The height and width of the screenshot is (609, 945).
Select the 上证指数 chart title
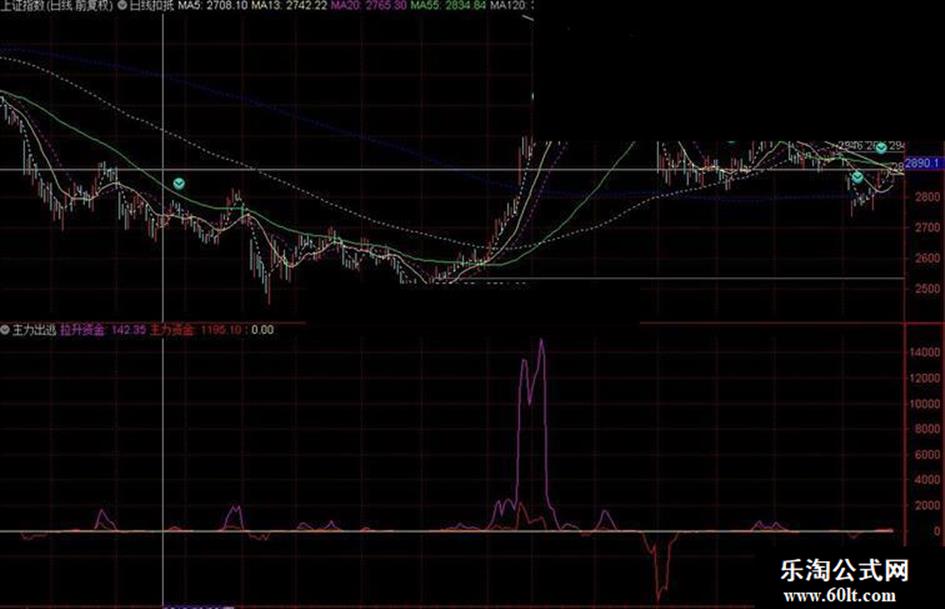click(57, 6)
